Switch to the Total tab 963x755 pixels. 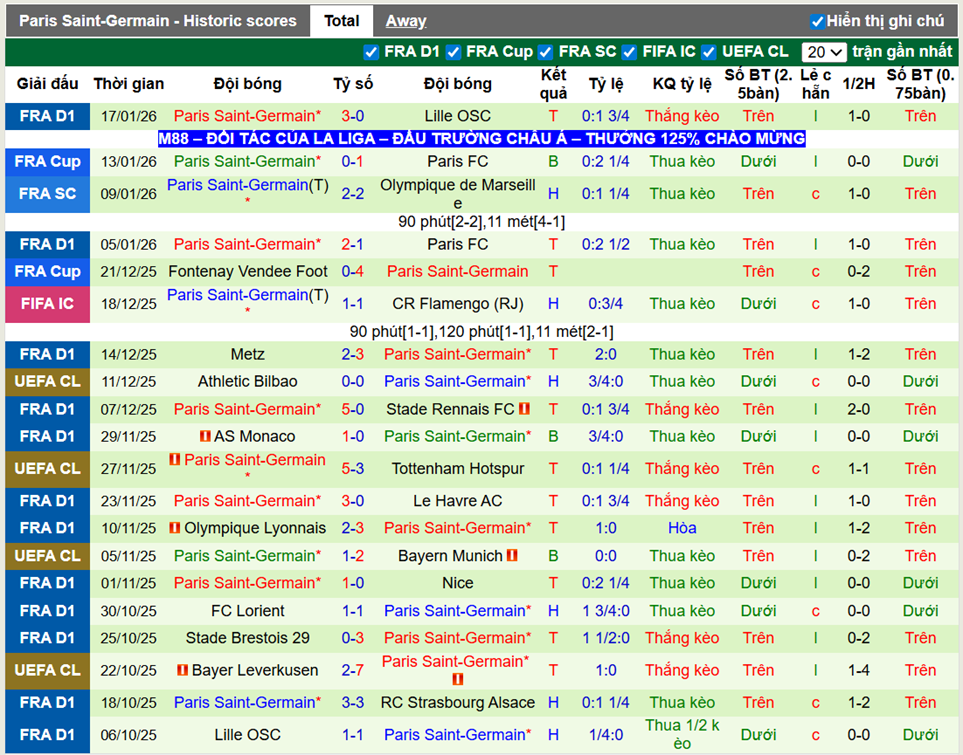341,21
